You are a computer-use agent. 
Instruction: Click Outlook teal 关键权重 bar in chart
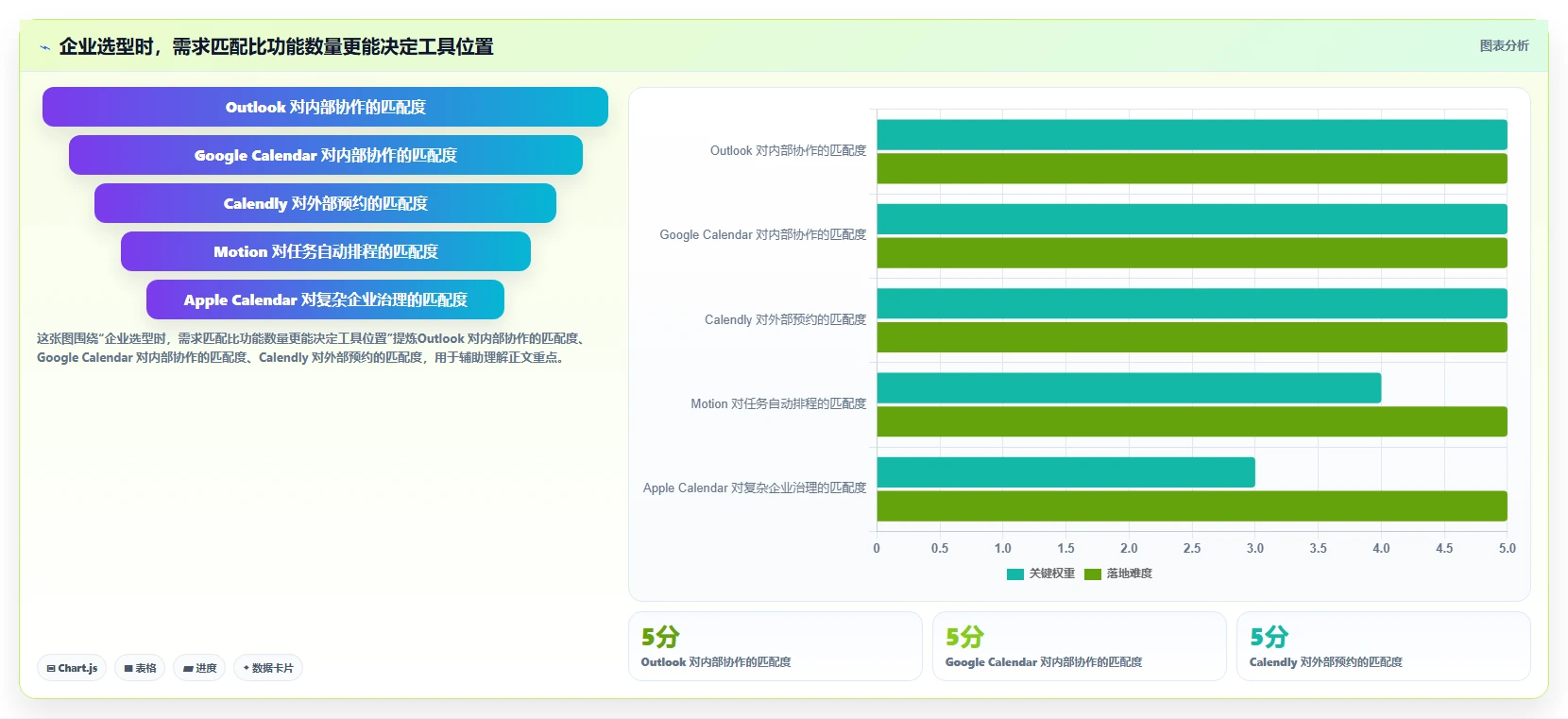point(1192,134)
